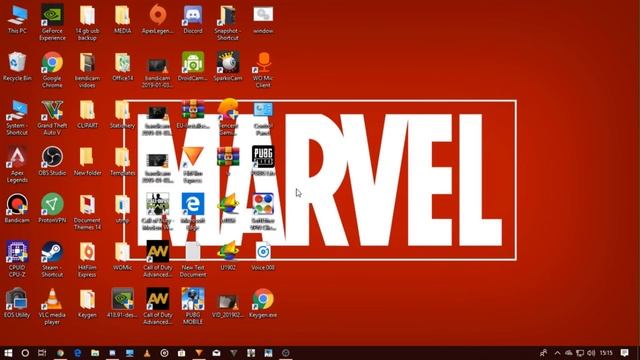The height and width of the screenshot is (360, 640).
Task: Select the 14 gb usb backup folder
Action: point(87,22)
